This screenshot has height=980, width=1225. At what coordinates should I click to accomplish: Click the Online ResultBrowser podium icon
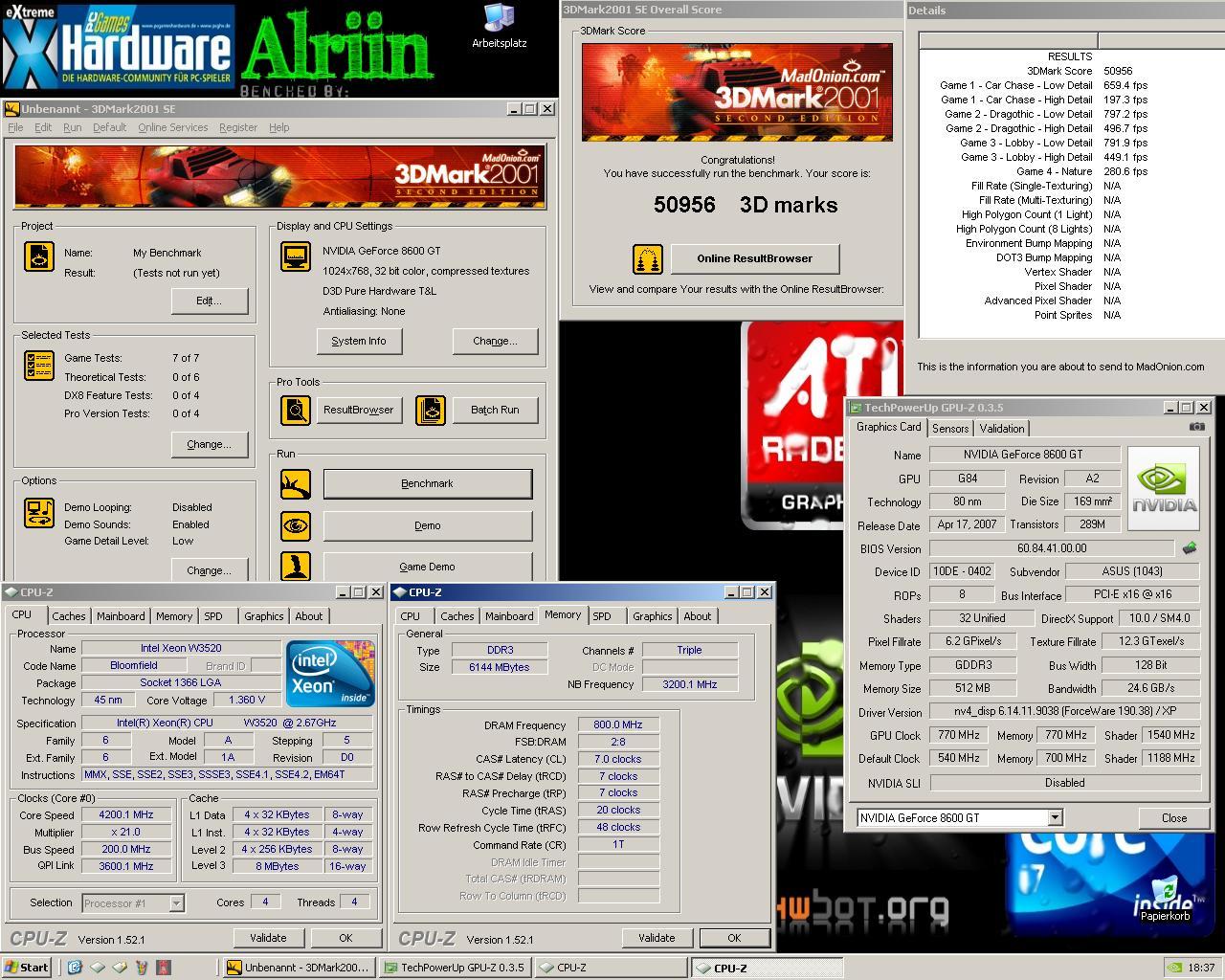pos(648,259)
